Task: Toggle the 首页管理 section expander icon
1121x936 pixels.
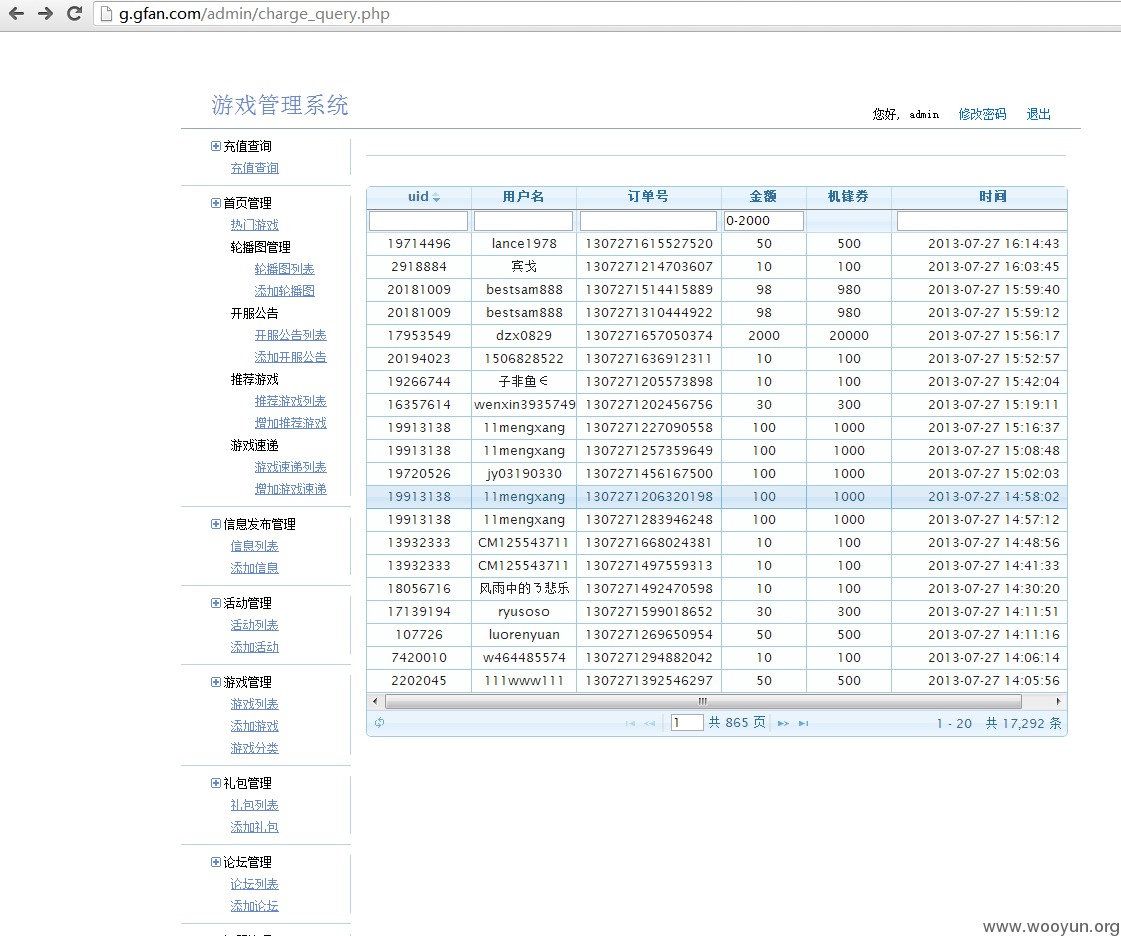Action: [215, 203]
